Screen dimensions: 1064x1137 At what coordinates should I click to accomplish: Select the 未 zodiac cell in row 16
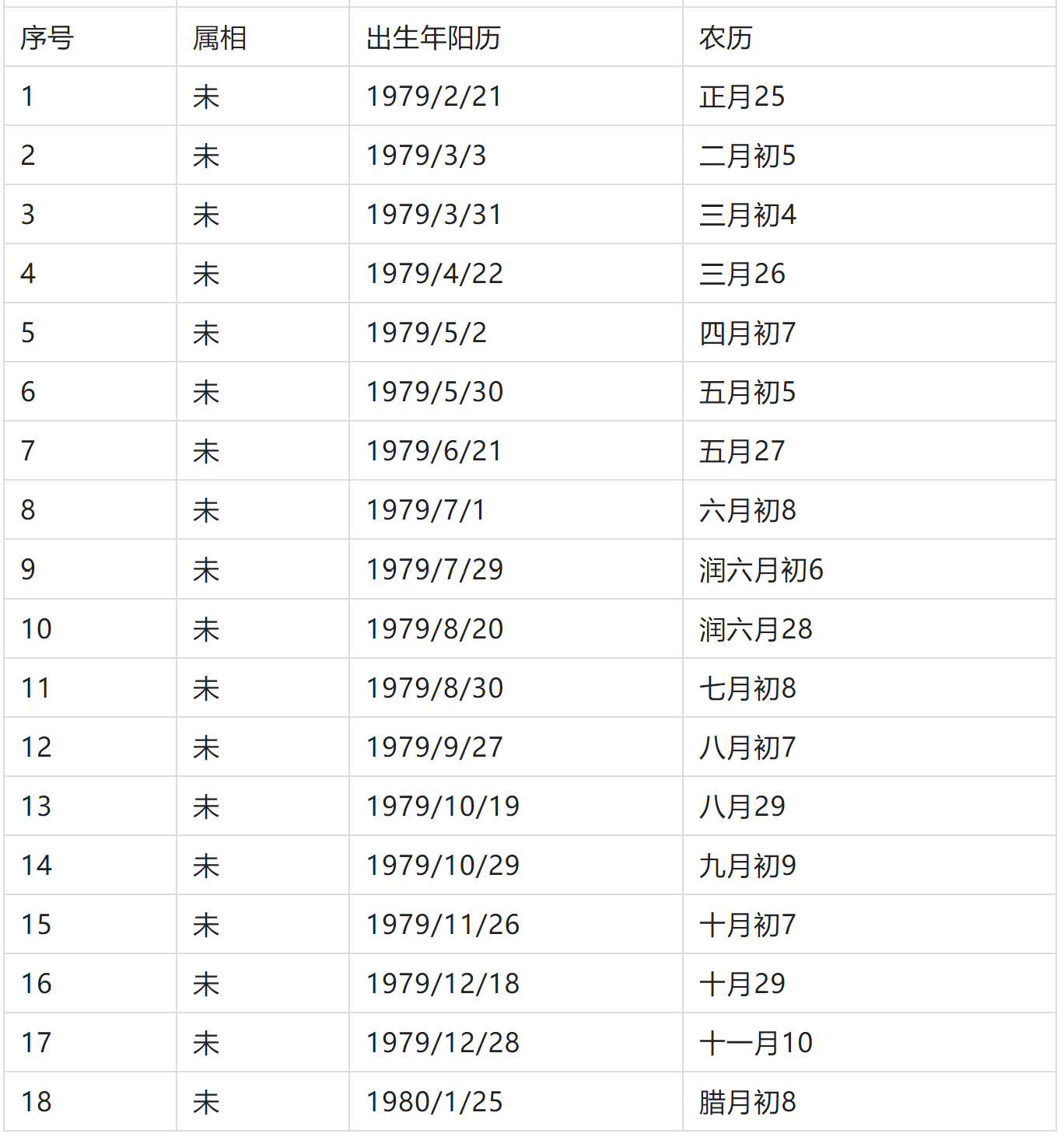pos(263,983)
